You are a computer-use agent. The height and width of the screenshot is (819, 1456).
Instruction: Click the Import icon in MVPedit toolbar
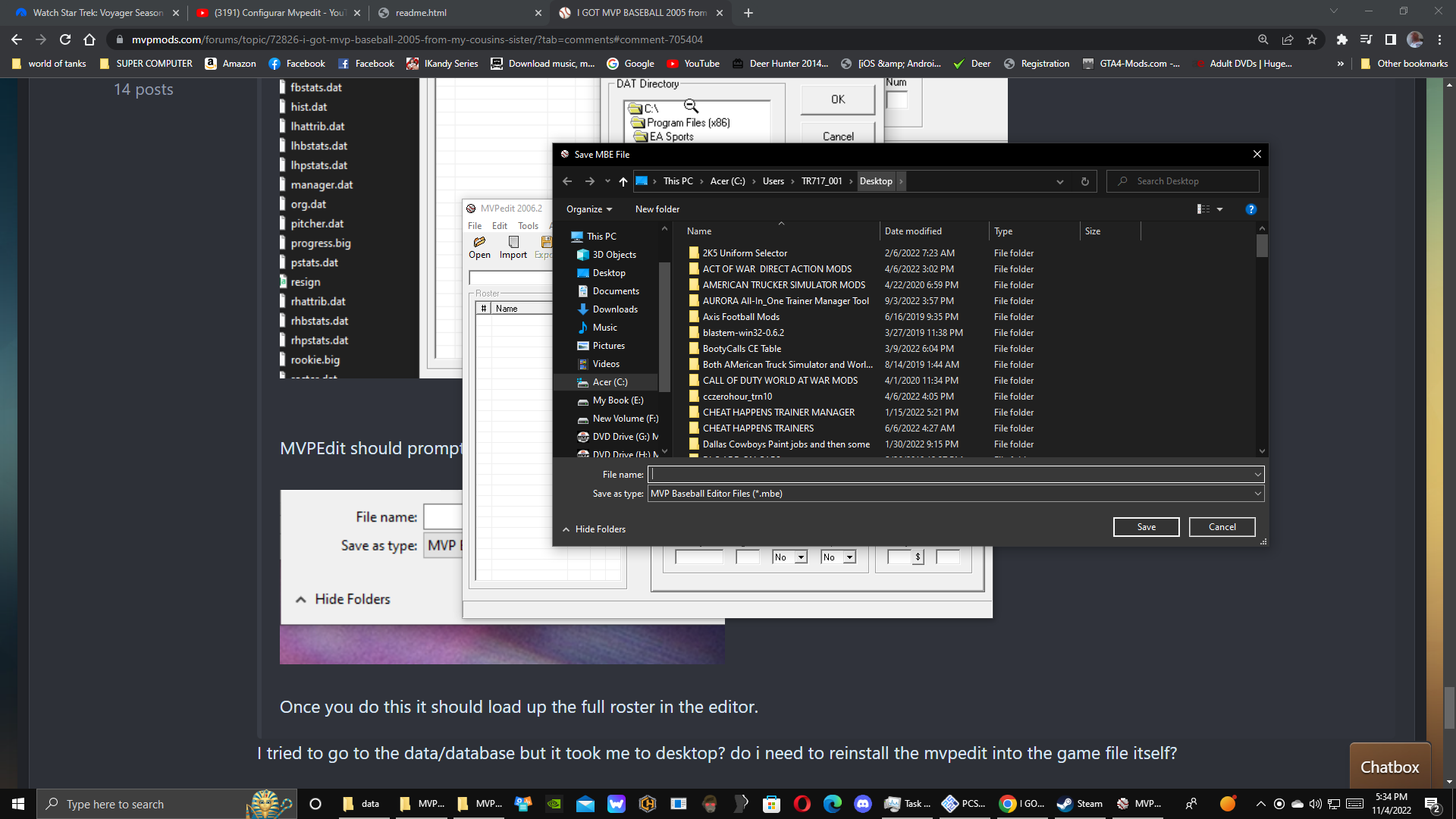point(513,247)
